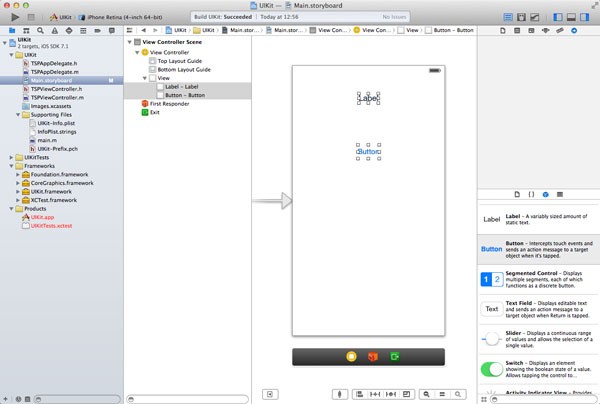The image size is (600, 404).
Task: Open the Identity inspector tab
Action: pos(531,31)
